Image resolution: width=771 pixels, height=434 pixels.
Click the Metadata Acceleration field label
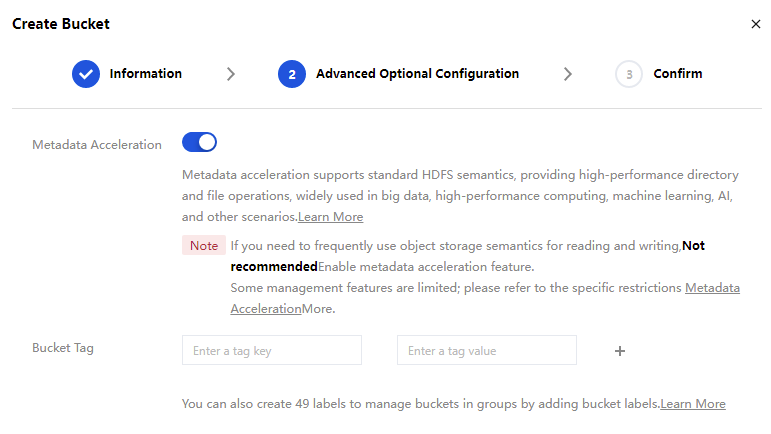click(97, 145)
